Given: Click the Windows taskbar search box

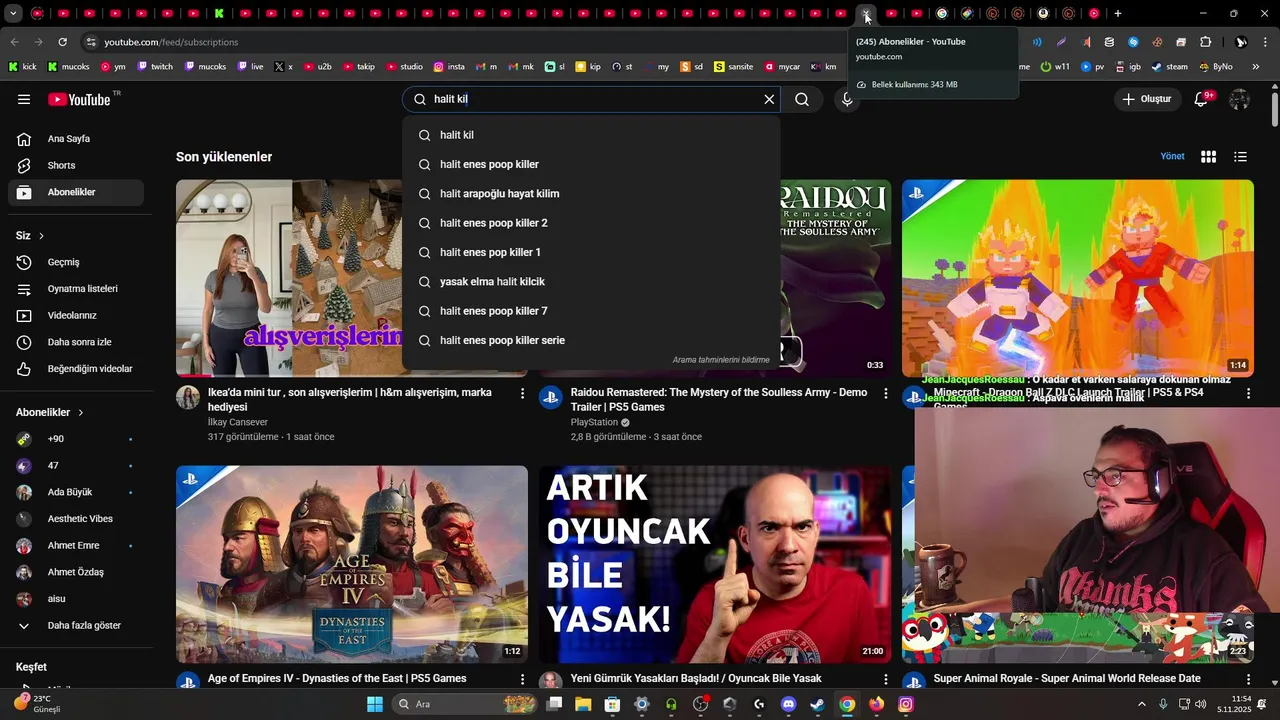Looking at the screenshot, I should 466,704.
